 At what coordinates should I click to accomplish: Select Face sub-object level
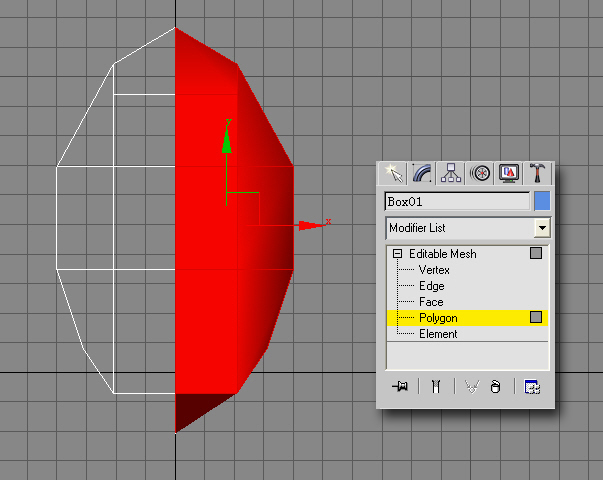431,302
